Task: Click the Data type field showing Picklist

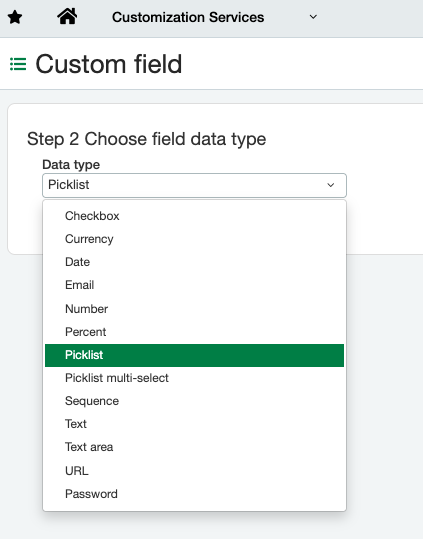Action: point(194,185)
